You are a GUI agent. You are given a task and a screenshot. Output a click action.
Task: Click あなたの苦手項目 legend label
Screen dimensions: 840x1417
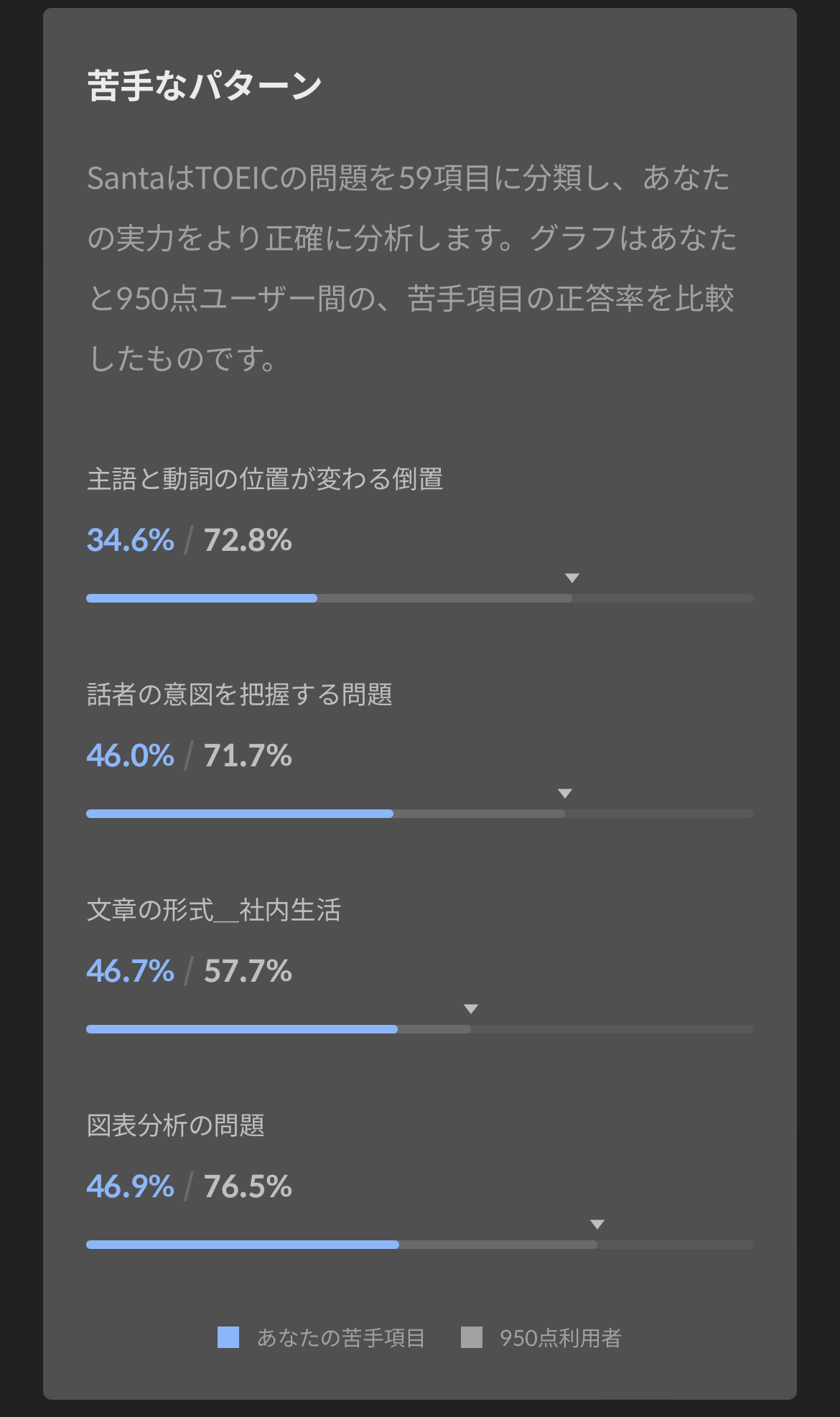point(341,1338)
